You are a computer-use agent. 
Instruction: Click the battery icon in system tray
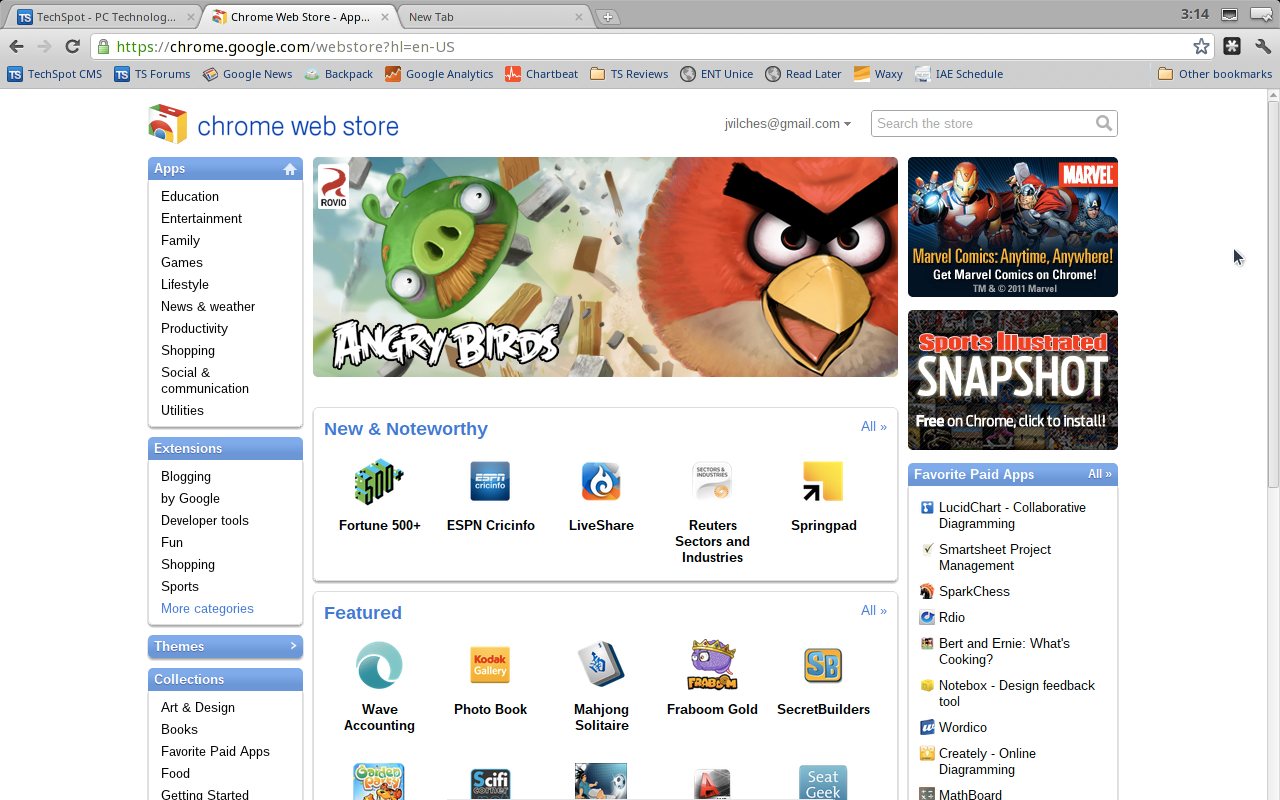click(1260, 14)
